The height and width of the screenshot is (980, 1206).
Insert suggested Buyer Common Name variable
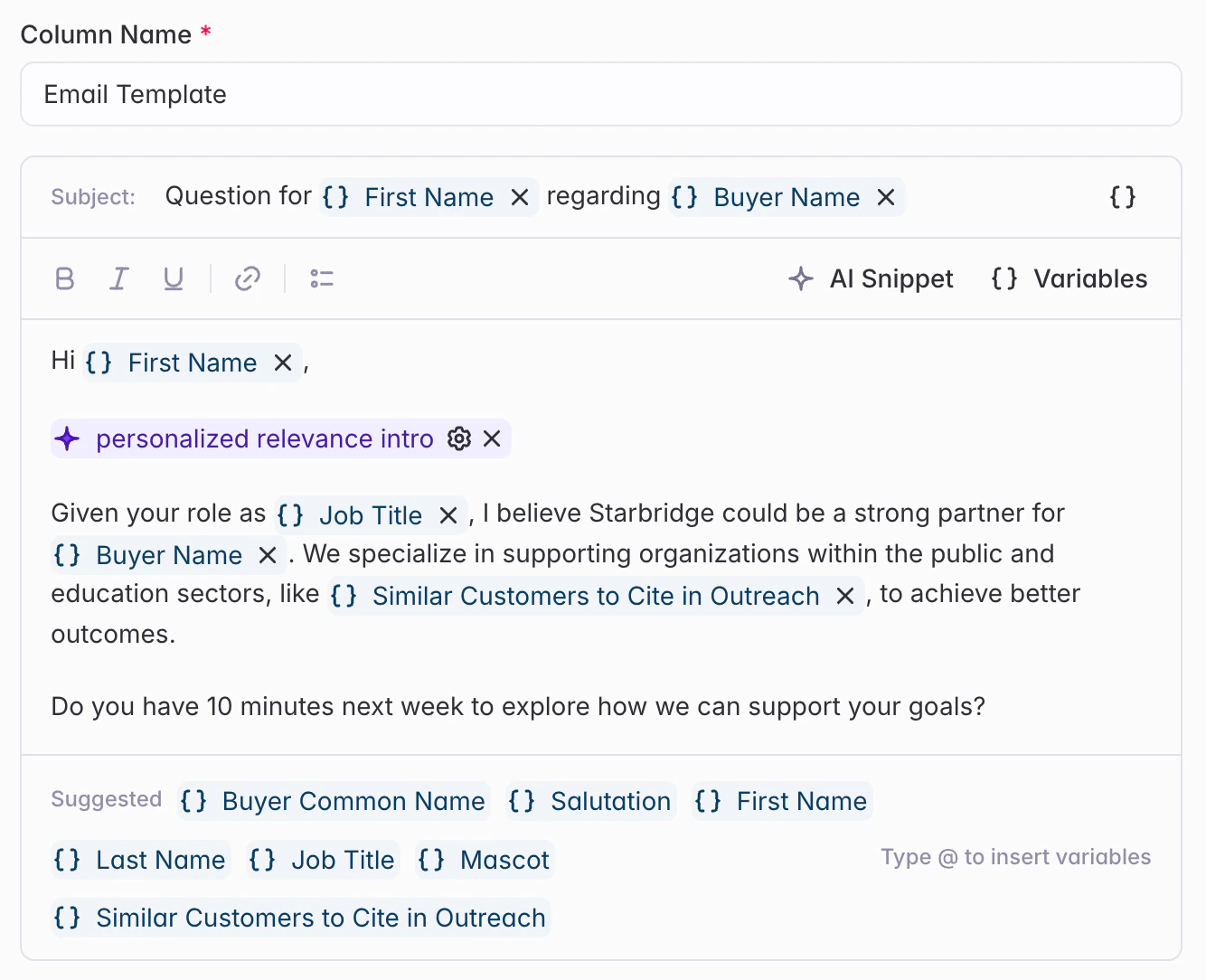pos(334,801)
